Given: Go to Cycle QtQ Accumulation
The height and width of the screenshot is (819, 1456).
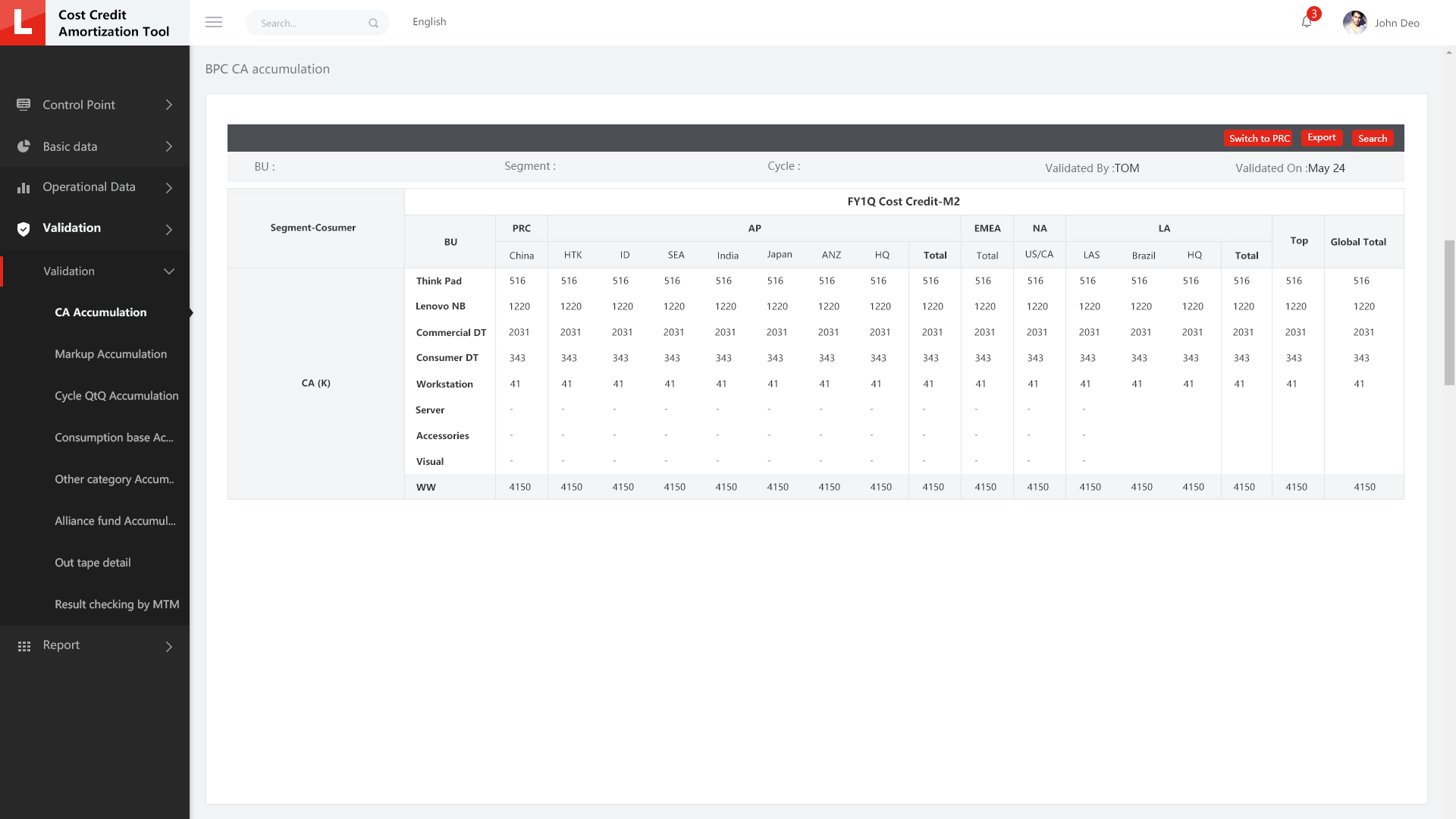Looking at the screenshot, I should tap(117, 396).
